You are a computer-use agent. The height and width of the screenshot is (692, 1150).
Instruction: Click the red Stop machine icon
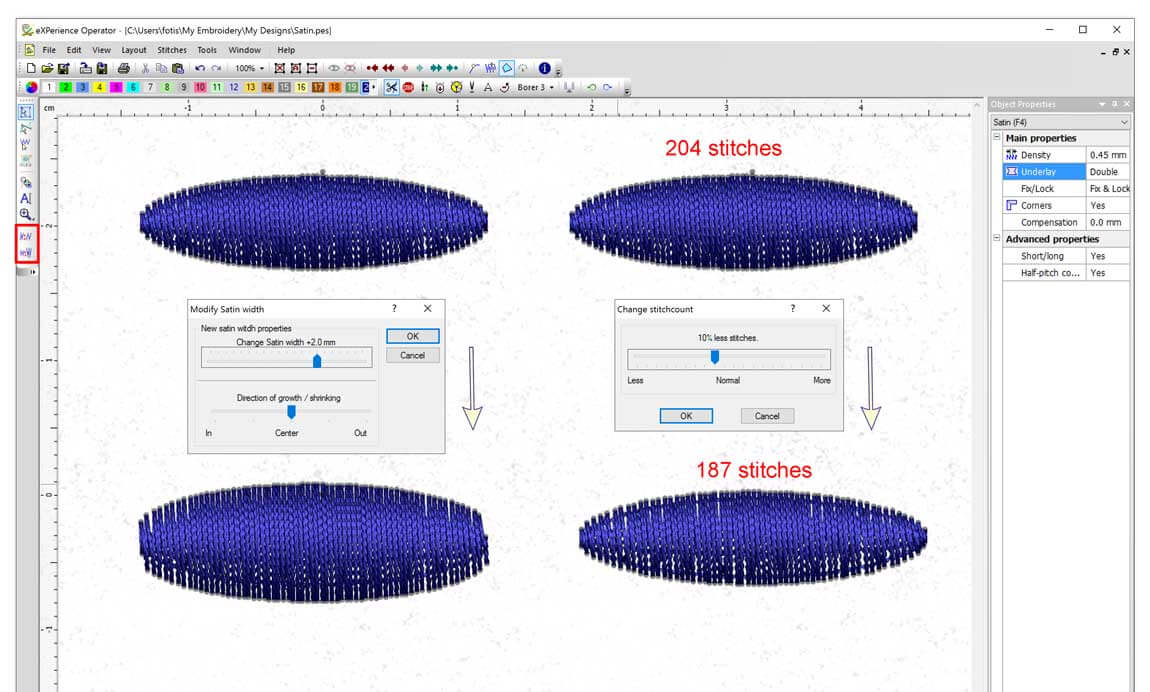tap(408, 88)
